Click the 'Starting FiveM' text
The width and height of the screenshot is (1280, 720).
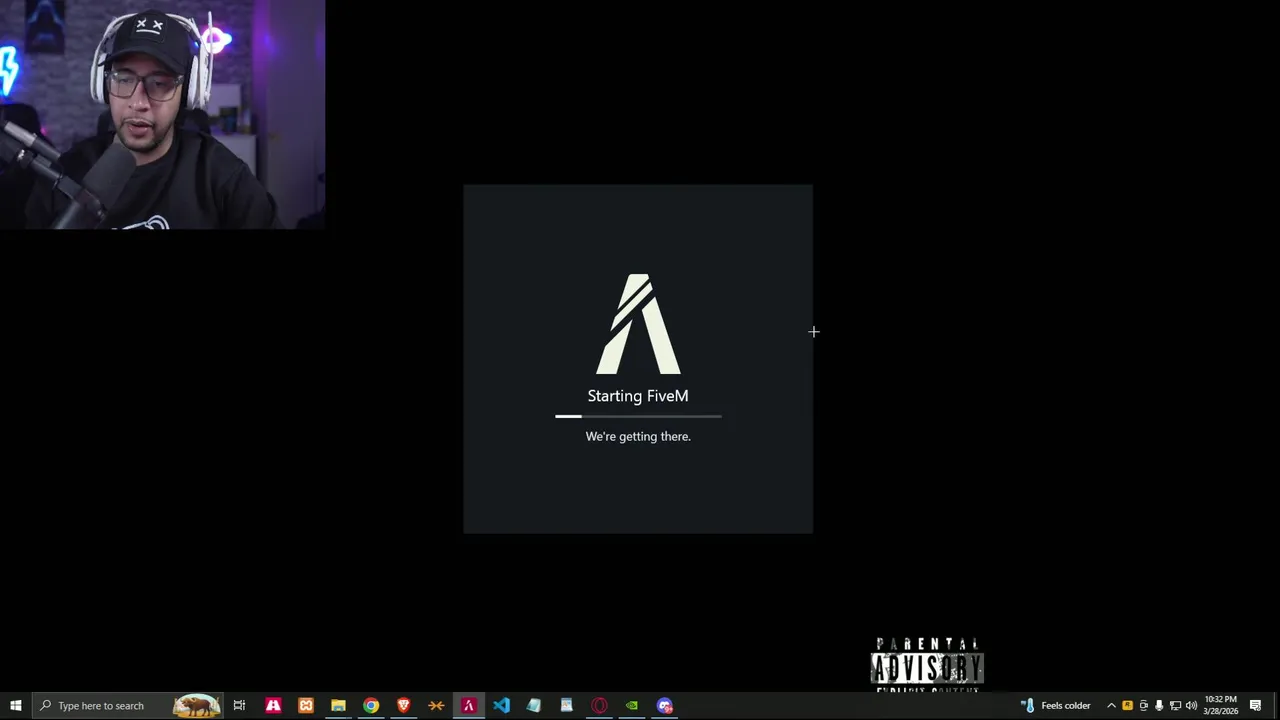tap(638, 396)
